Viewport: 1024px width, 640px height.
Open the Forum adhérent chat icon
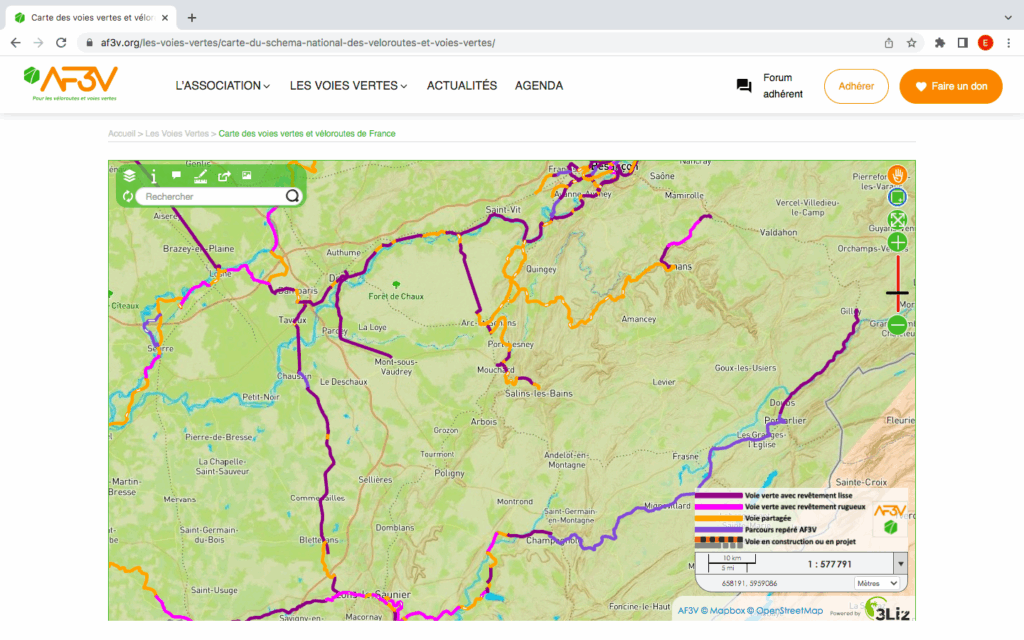pyautogui.click(x=744, y=86)
